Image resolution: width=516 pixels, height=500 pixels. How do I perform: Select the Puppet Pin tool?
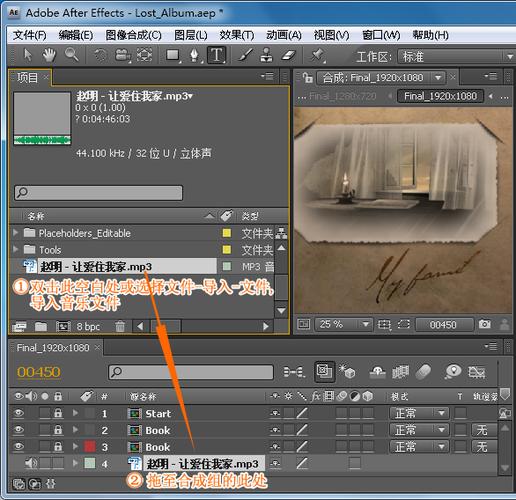(x=317, y=55)
